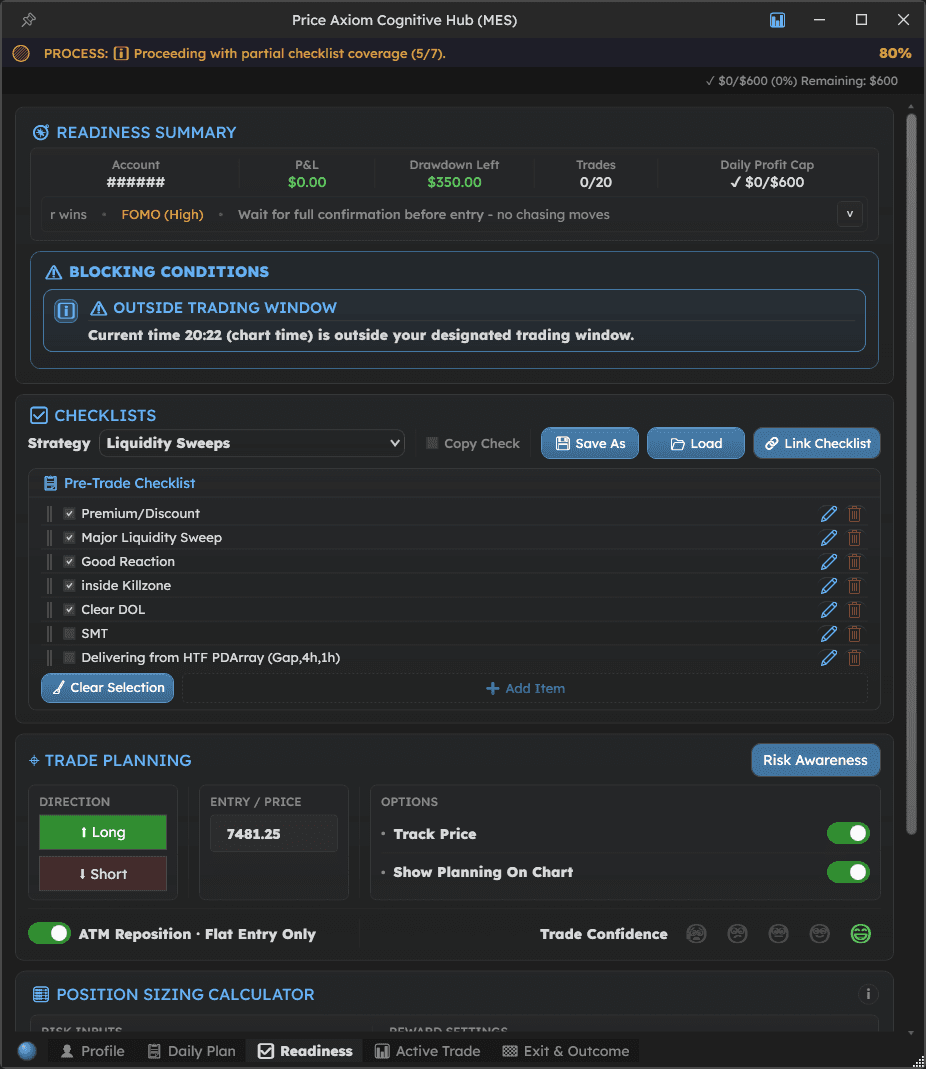Edit the Clear DOL item

click(x=828, y=609)
